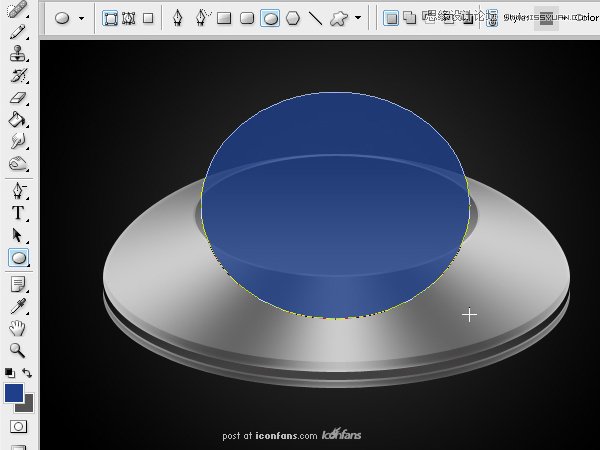The image size is (600, 450).
Task: Expand geometry options arrow after Custom Shape
Action: (358, 18)
